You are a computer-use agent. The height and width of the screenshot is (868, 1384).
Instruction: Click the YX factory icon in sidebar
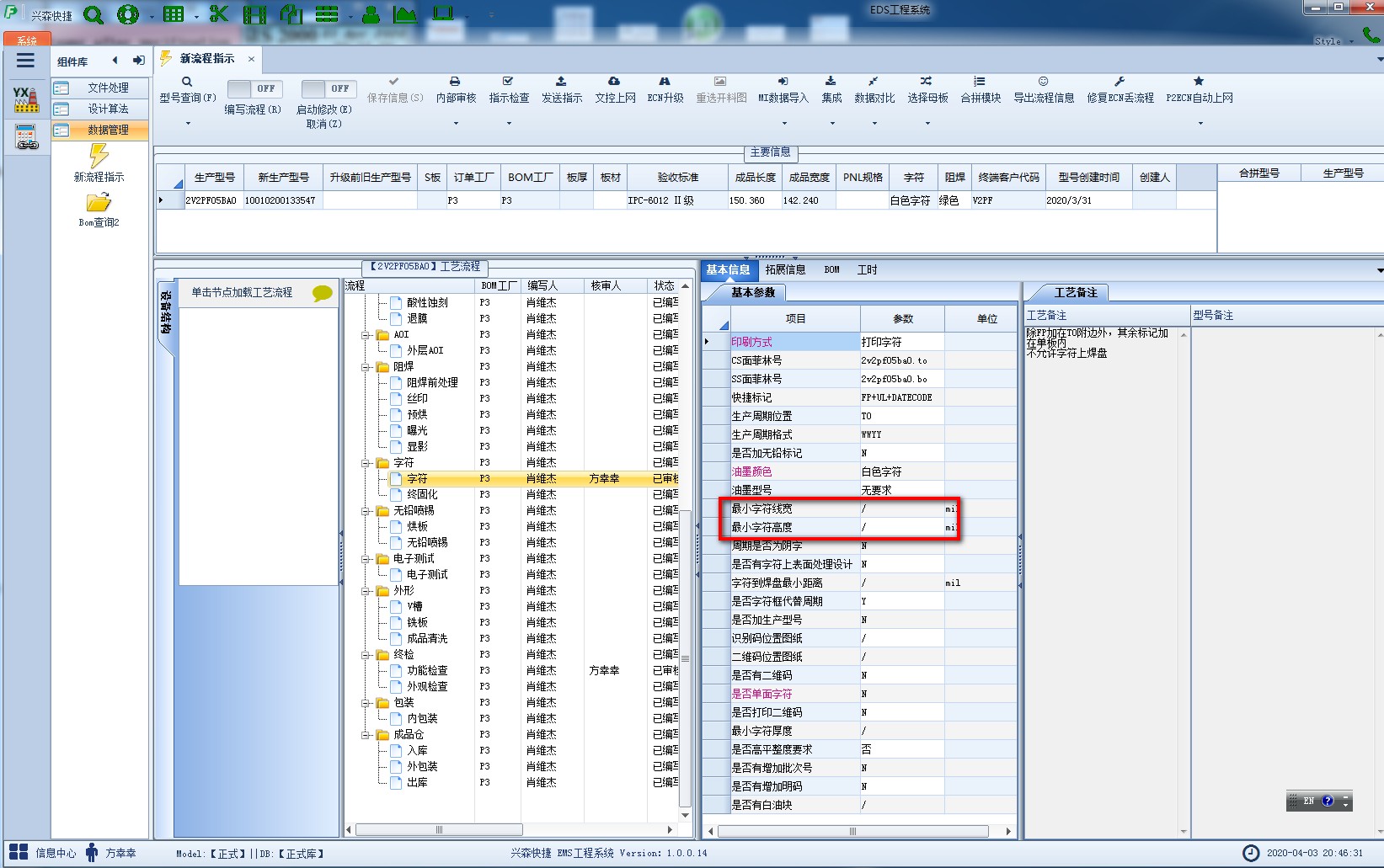tap(26, 99)
